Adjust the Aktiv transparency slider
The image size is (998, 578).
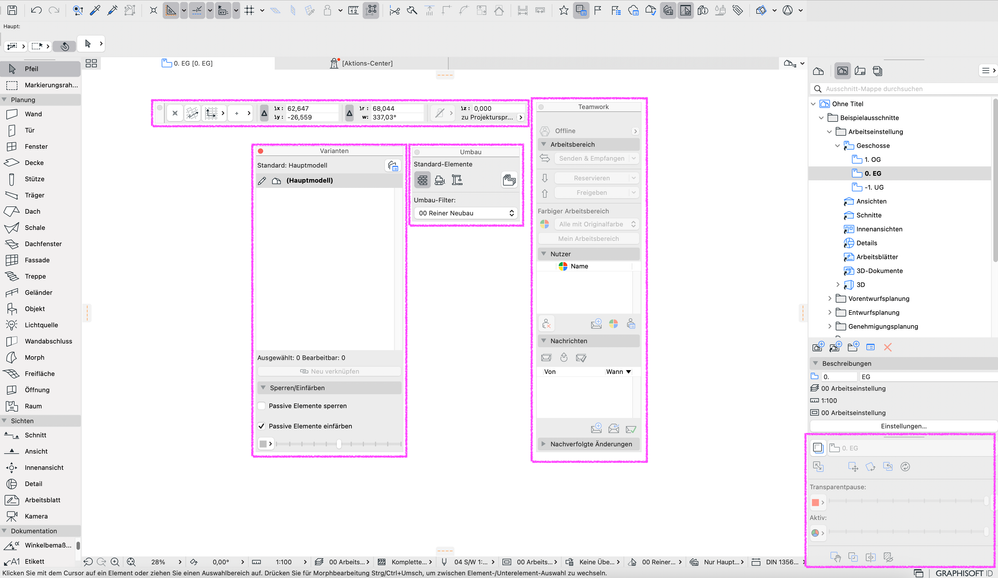(x=908, y=532)
